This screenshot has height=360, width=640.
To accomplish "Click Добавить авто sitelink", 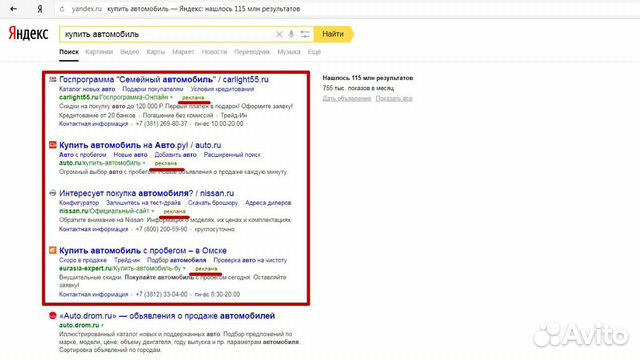I will coord(176,155).
